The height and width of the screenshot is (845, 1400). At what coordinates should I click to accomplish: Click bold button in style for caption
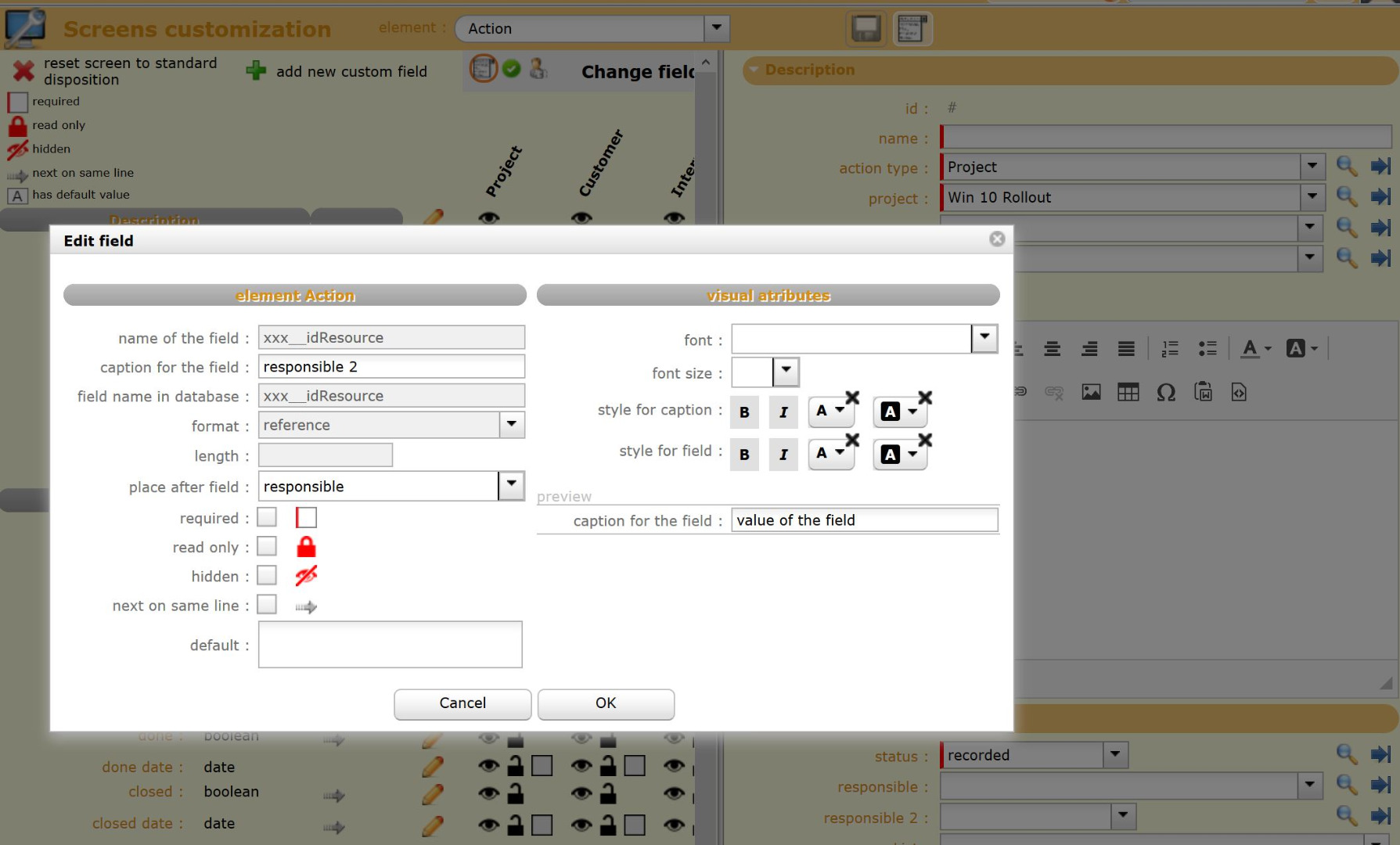(744, 412)
